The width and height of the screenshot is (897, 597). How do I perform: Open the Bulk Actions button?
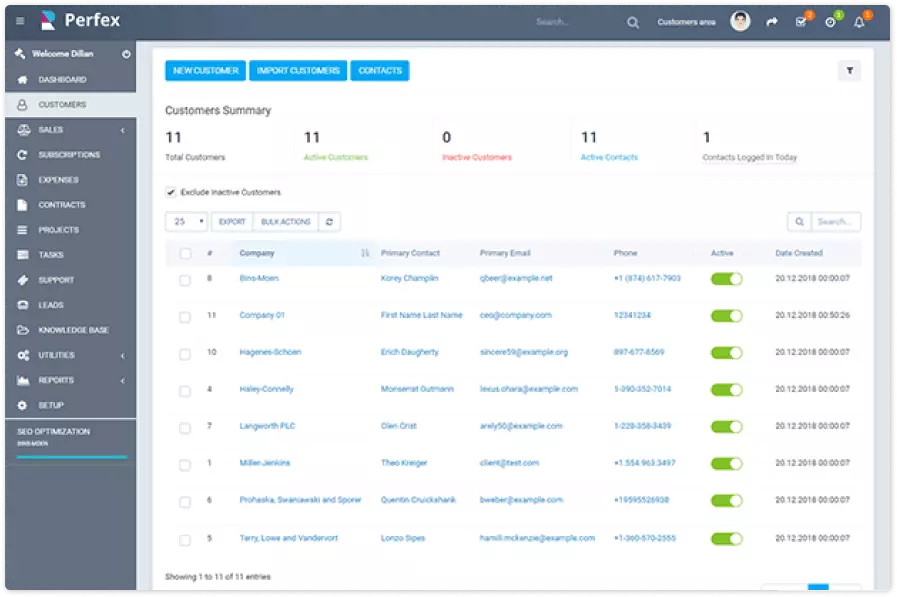coord(285,222)
